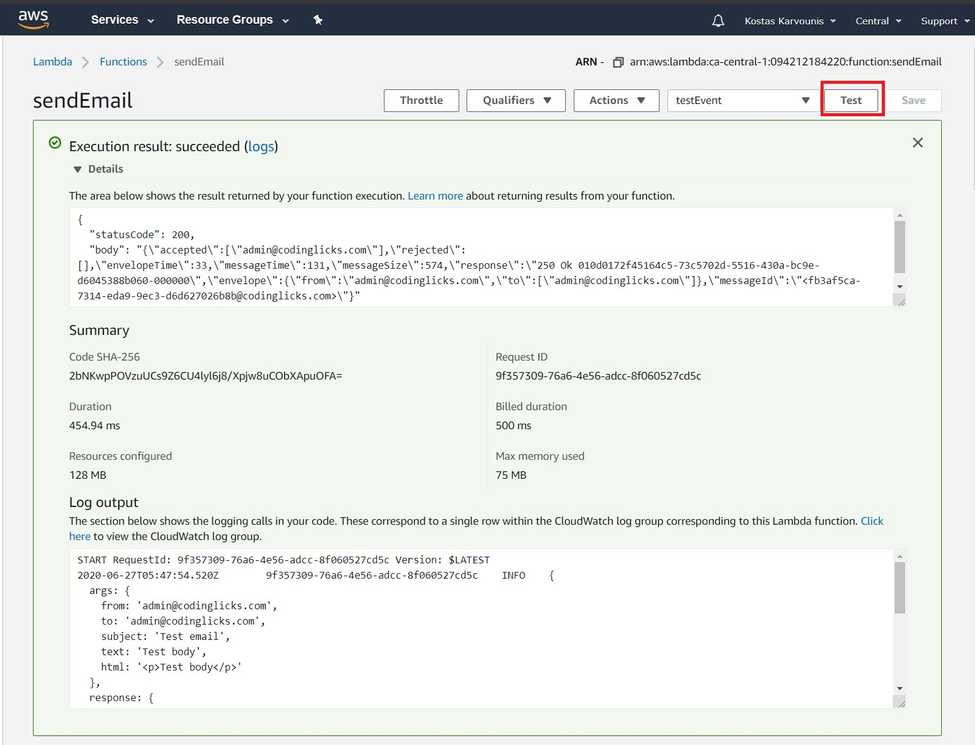The height and width of the screenshot is (745, 975).
Task: Click the green success checkmark icon
Action: [55, 143]
